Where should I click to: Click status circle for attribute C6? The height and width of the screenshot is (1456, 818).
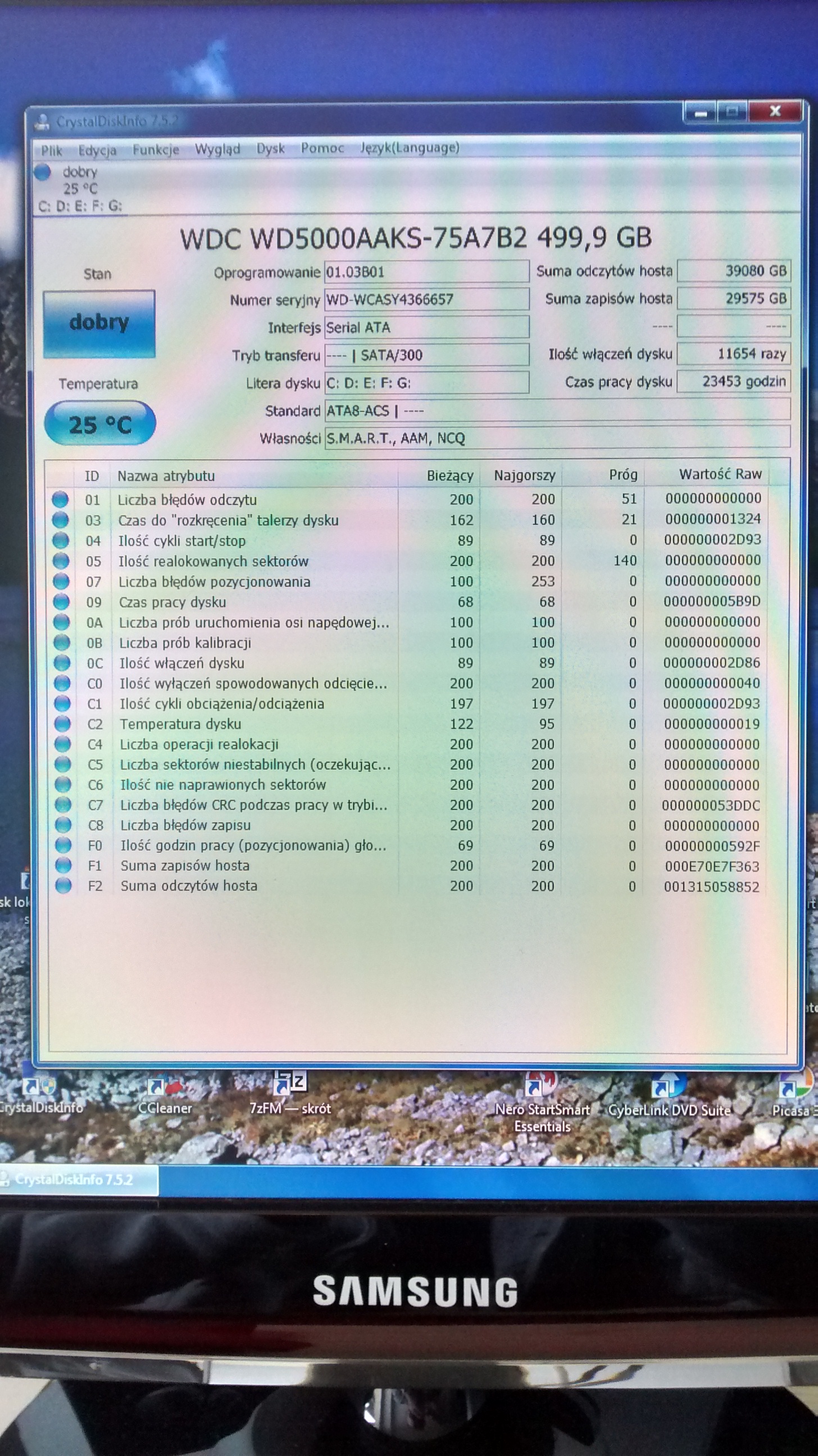(63, 785)
